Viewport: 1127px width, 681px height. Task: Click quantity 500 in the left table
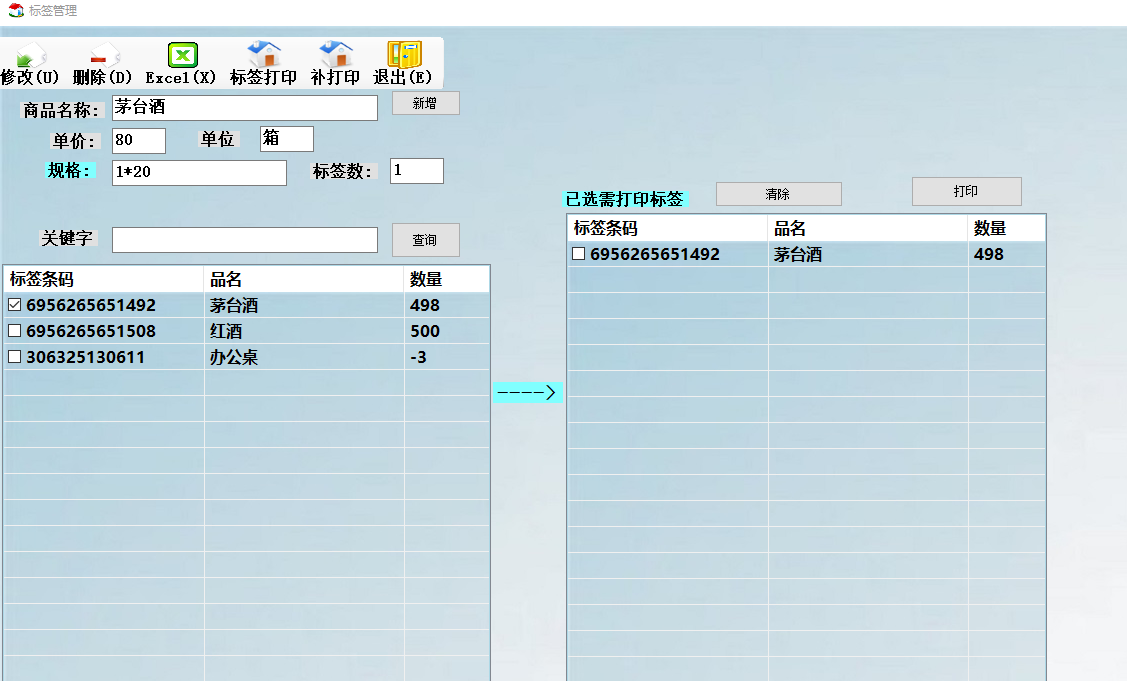coord(425,331)
